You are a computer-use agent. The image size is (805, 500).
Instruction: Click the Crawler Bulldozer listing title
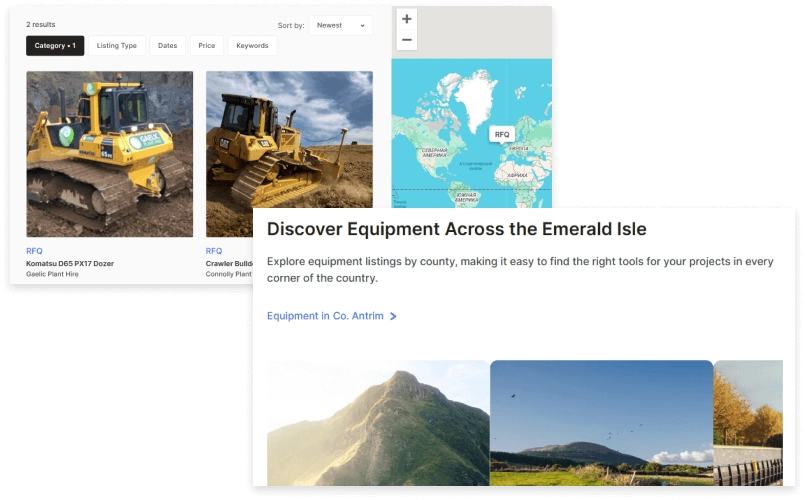coord(229,263)
